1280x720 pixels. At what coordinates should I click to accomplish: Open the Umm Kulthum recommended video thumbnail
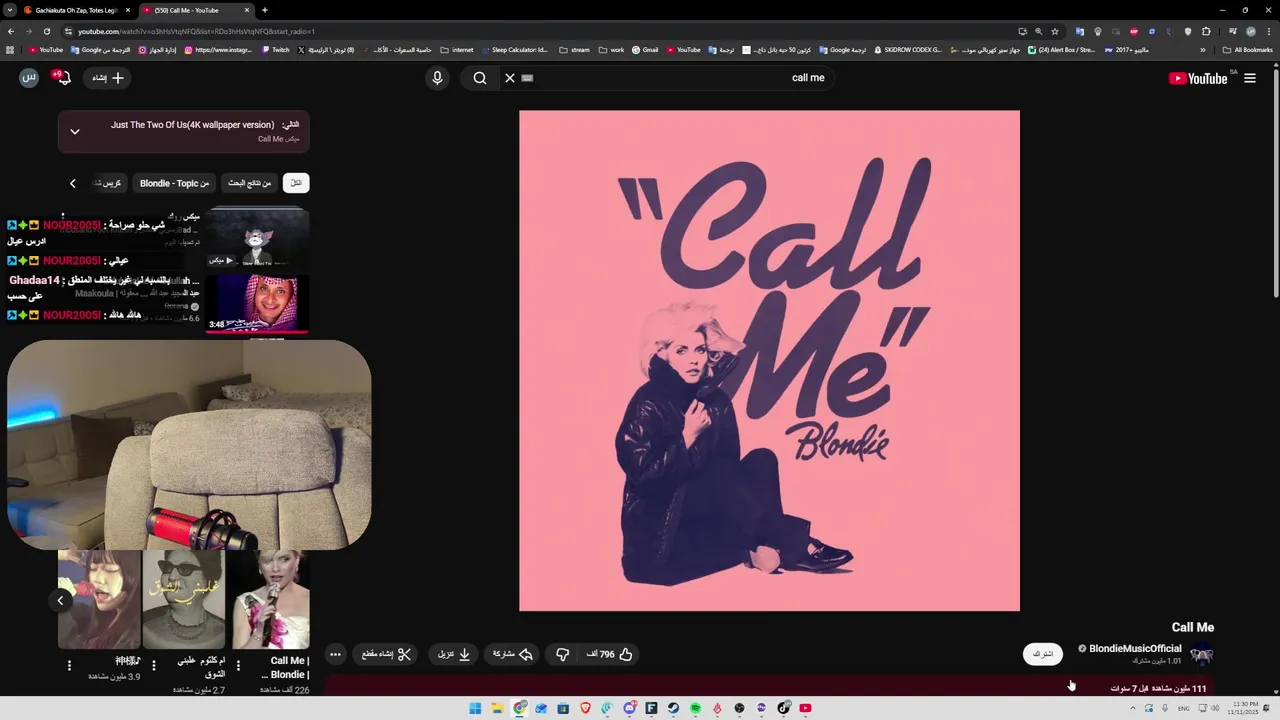click(184, 599)
